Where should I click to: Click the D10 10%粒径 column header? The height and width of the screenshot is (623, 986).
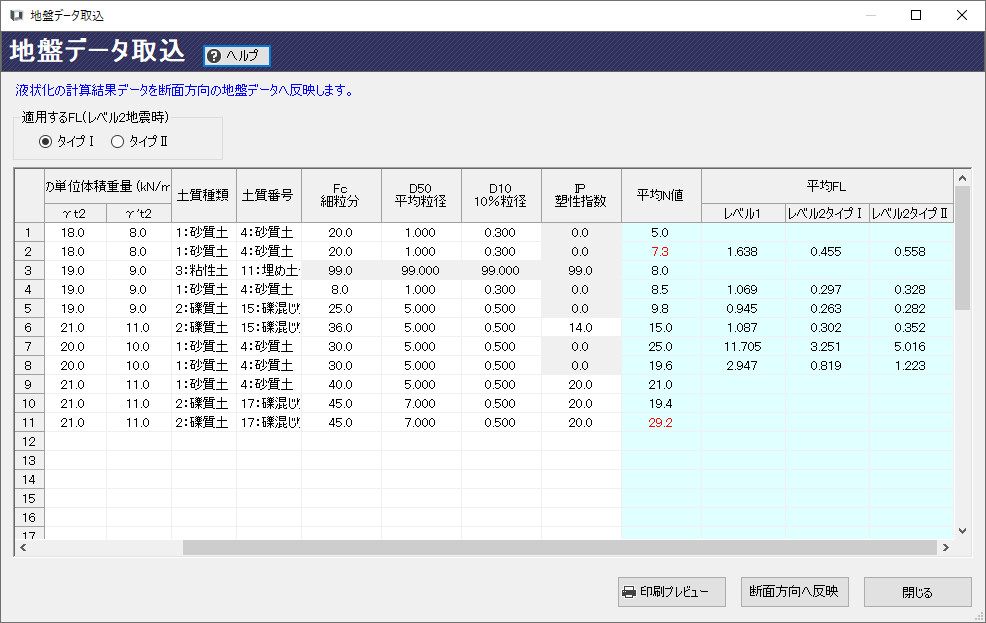[501, 196]
